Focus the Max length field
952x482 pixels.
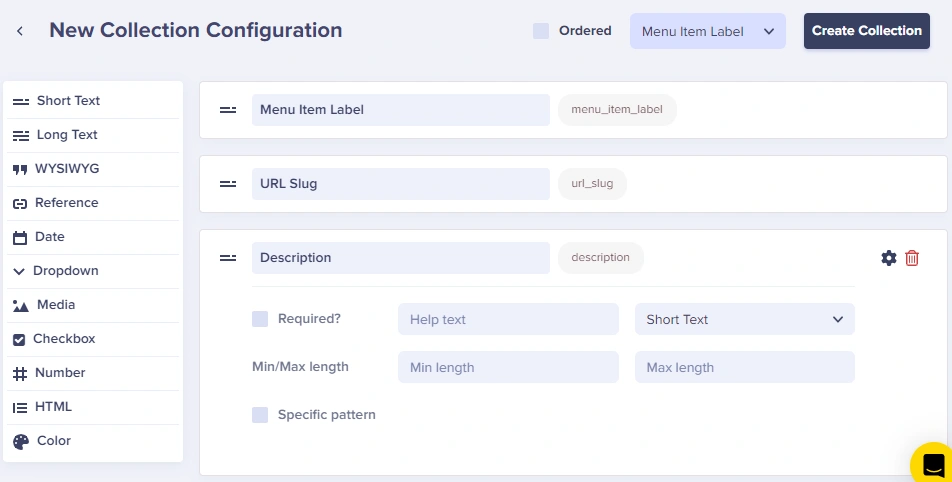coord(745,367)
